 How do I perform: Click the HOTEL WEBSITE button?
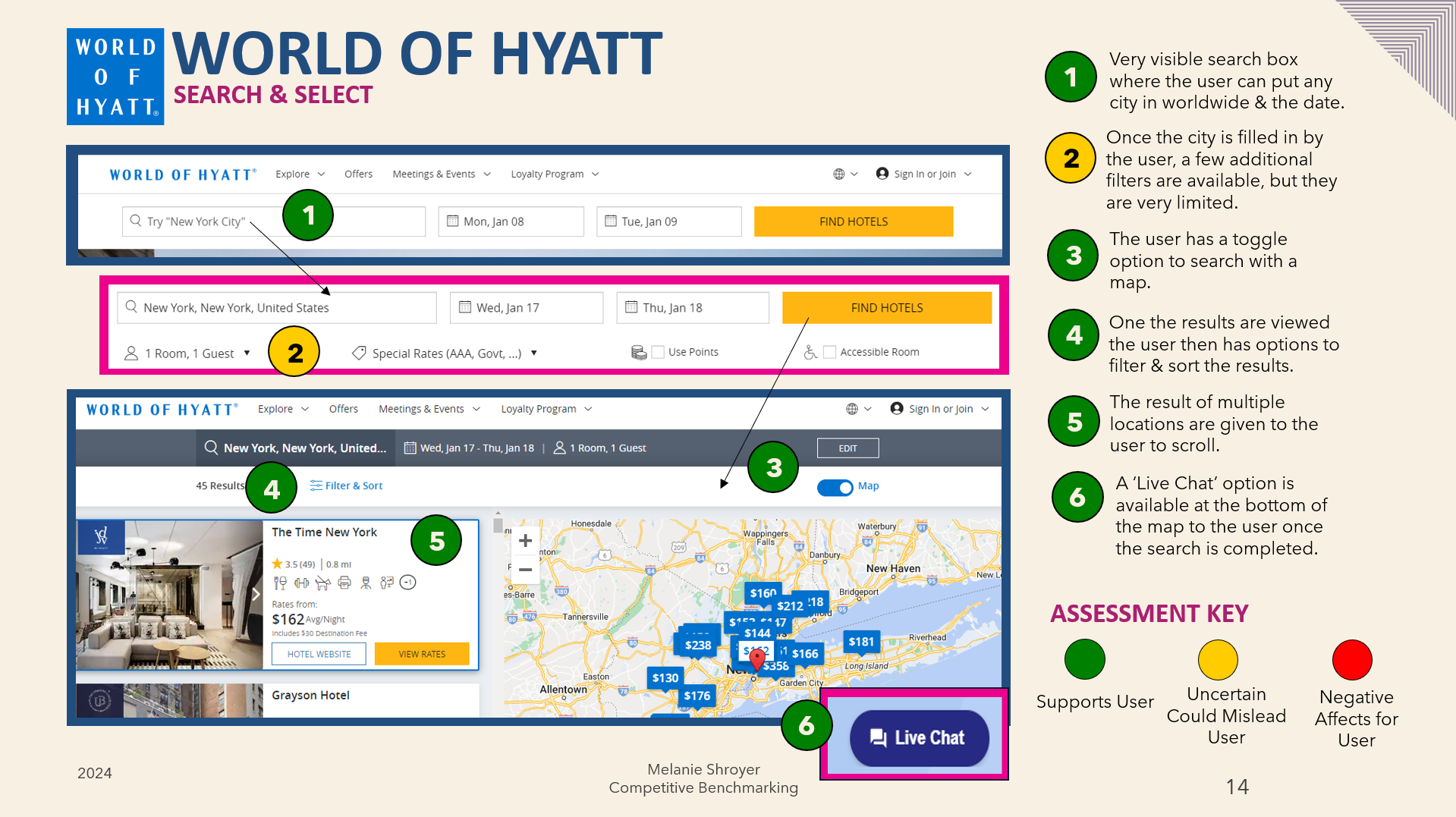pos(319,654)
